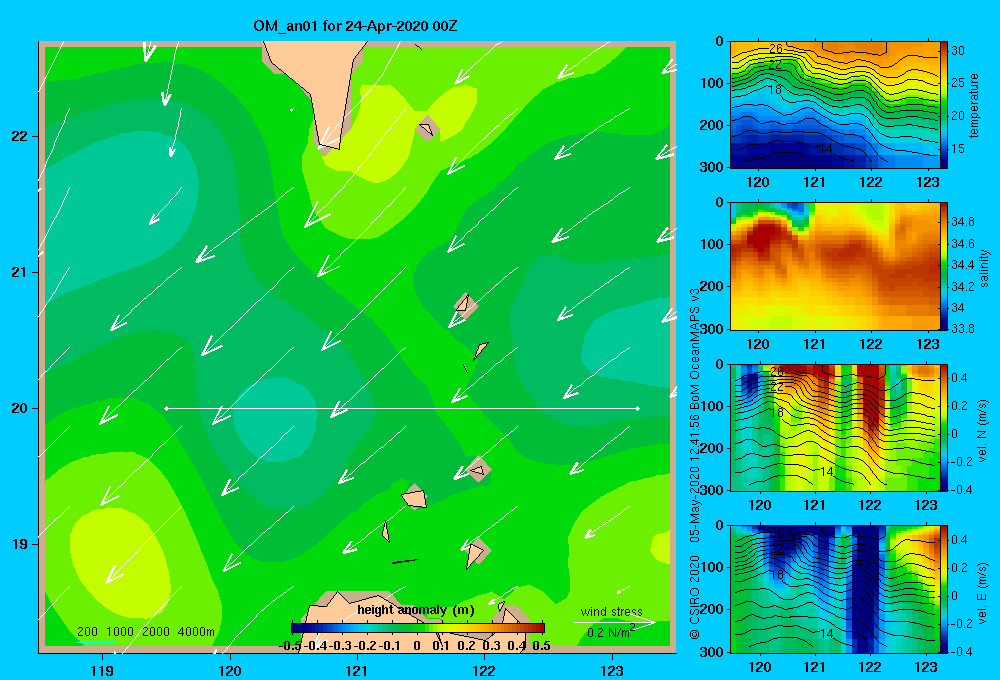The width and height of the screenshot is (1000, 680).
Task: Click the salinity section panel
Action: tap(835, 266)
